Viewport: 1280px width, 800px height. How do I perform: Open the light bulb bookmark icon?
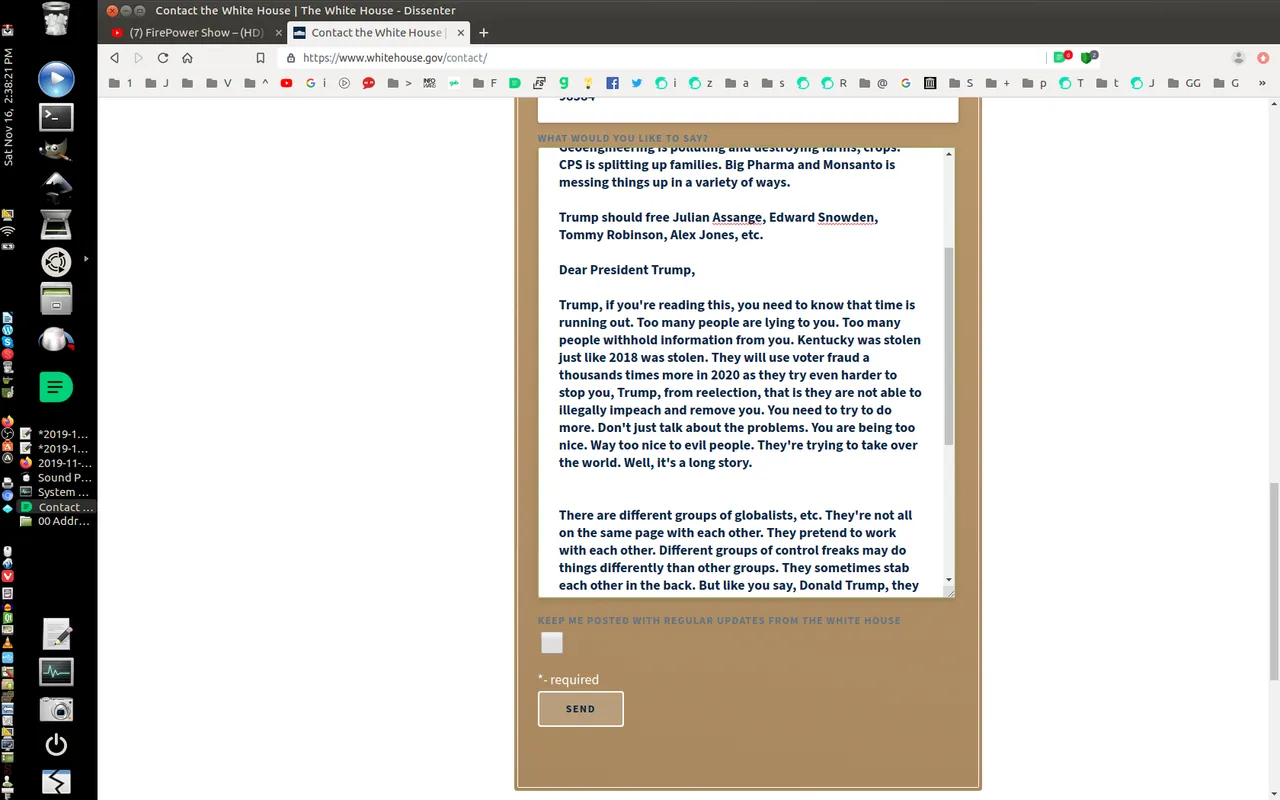coord(589,83)
